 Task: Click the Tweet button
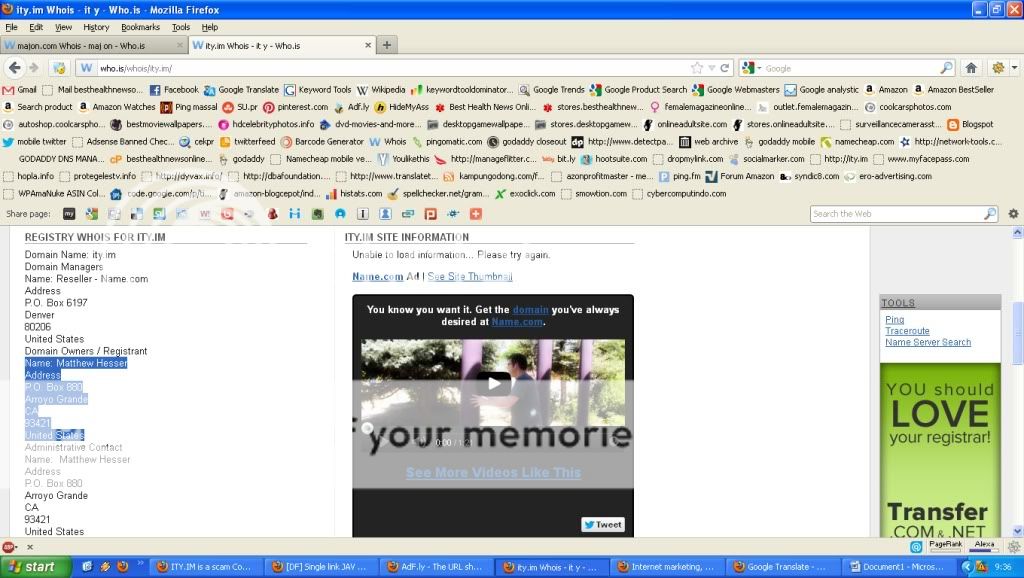pos(603,524)
